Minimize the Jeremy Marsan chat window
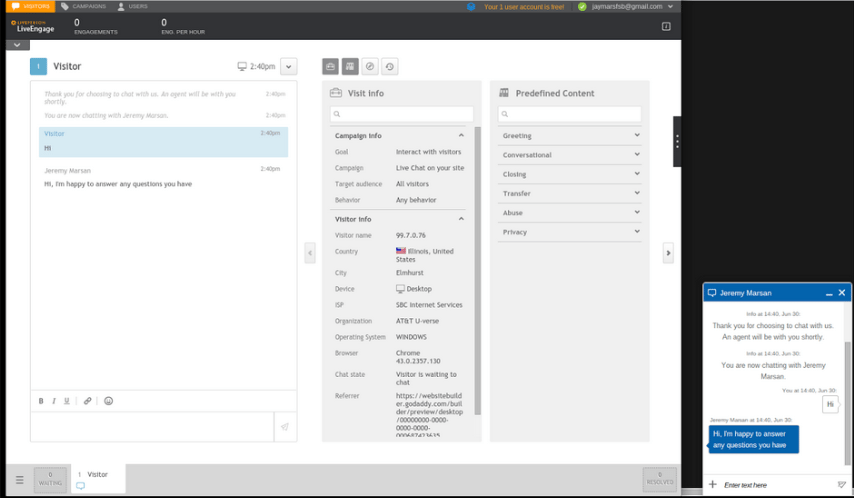 [x=829, y=294]
